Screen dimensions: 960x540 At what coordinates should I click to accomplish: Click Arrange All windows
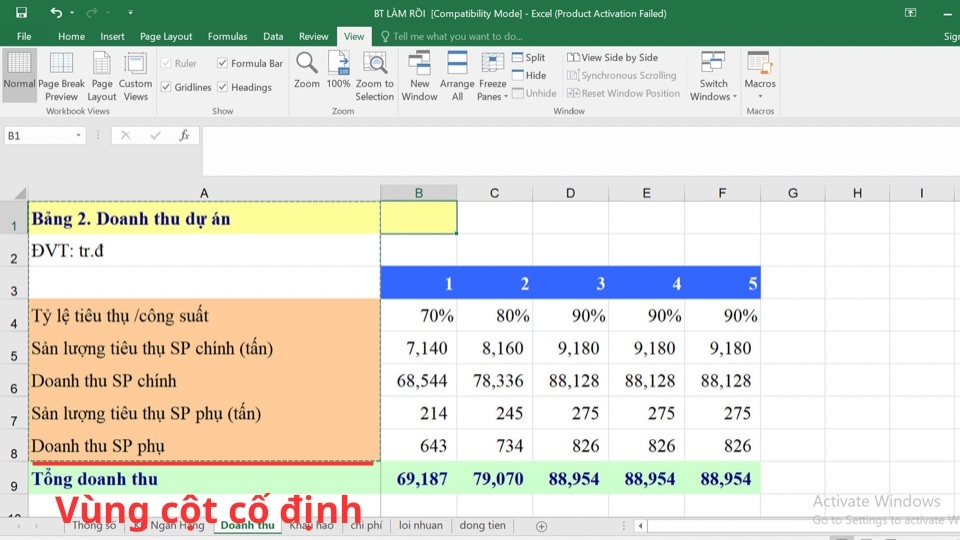pos(457,77)
